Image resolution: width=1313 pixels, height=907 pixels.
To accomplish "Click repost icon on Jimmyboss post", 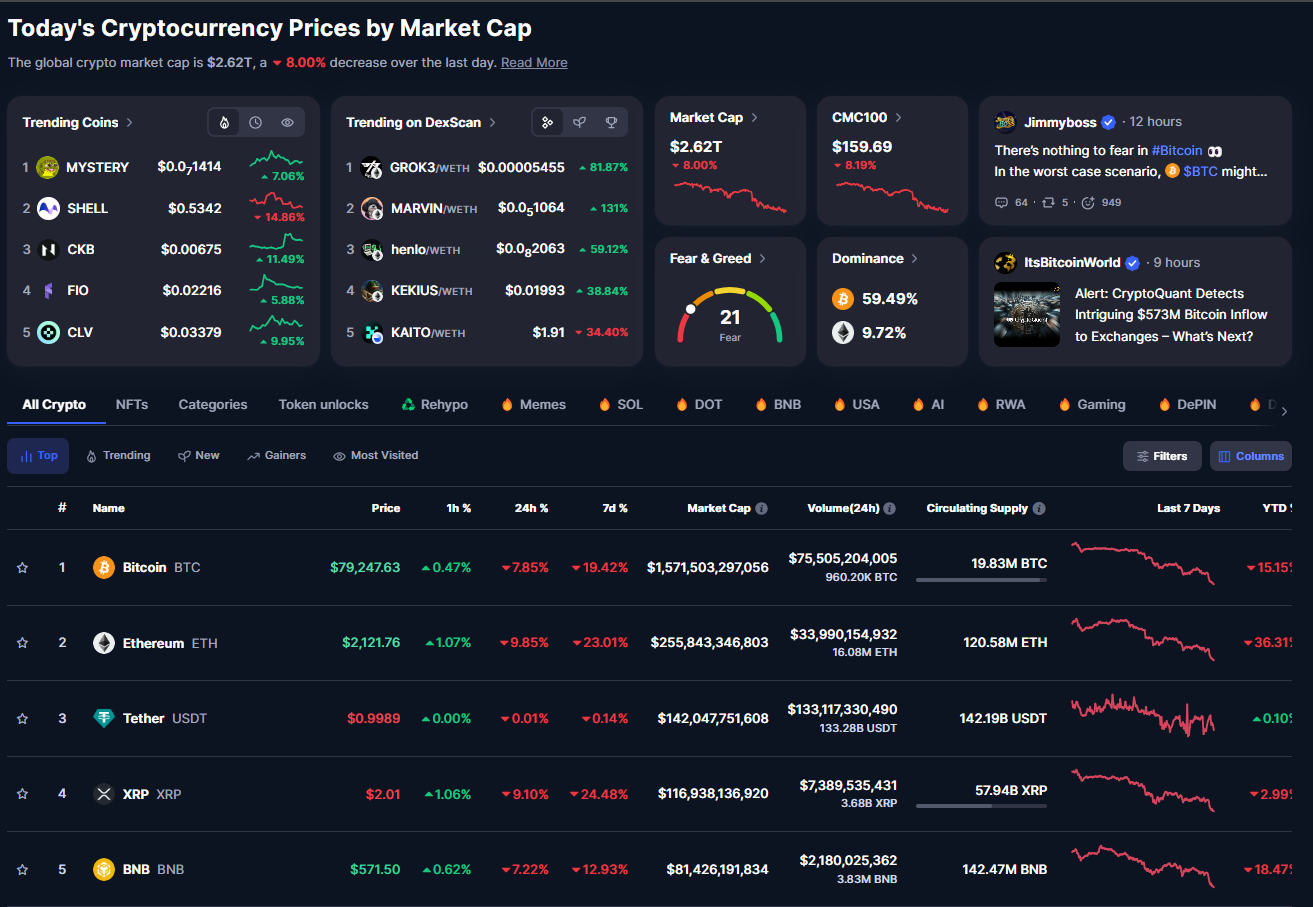I will (1048, 202).
